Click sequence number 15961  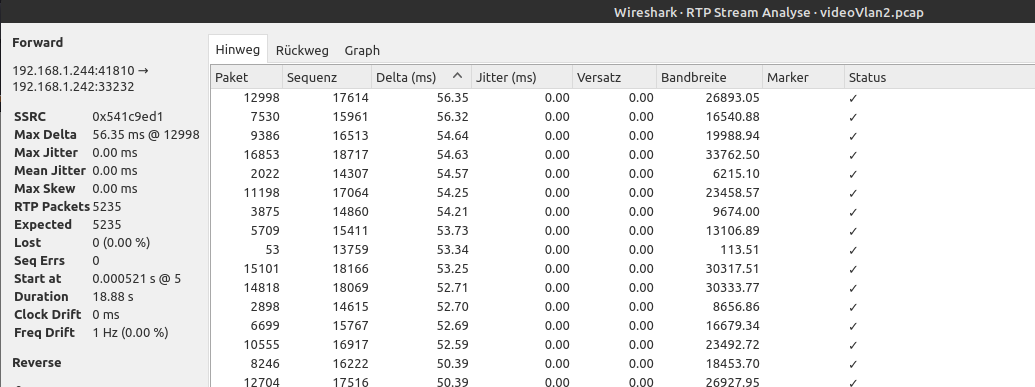coord(350,117)
